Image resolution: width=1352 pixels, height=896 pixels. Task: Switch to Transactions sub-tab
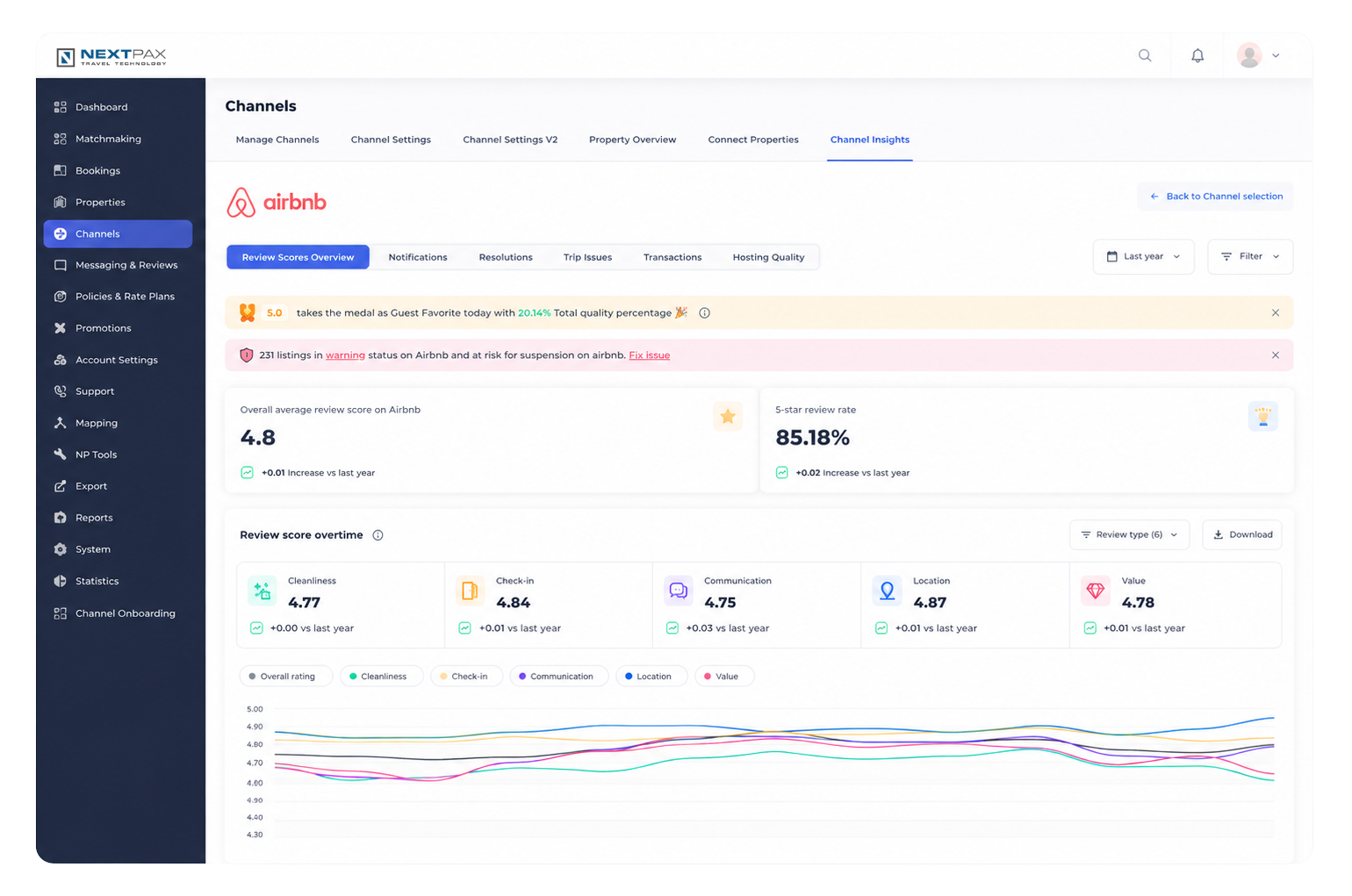click(672, 257)
